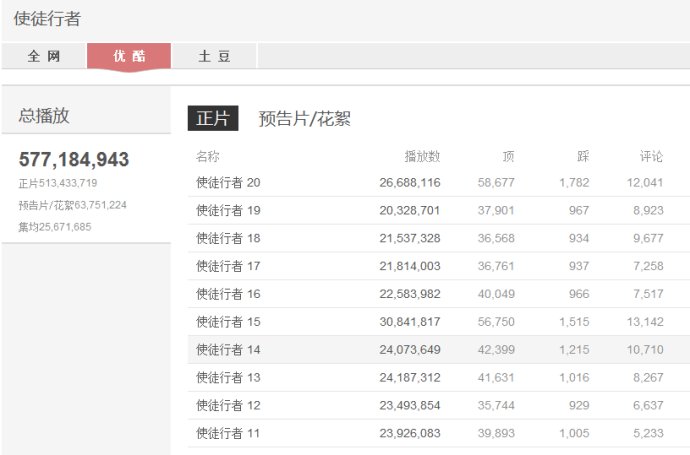Click likes value 58,677
The height and width of the screenshot is (455, 690).
click(x=496, y=183)
